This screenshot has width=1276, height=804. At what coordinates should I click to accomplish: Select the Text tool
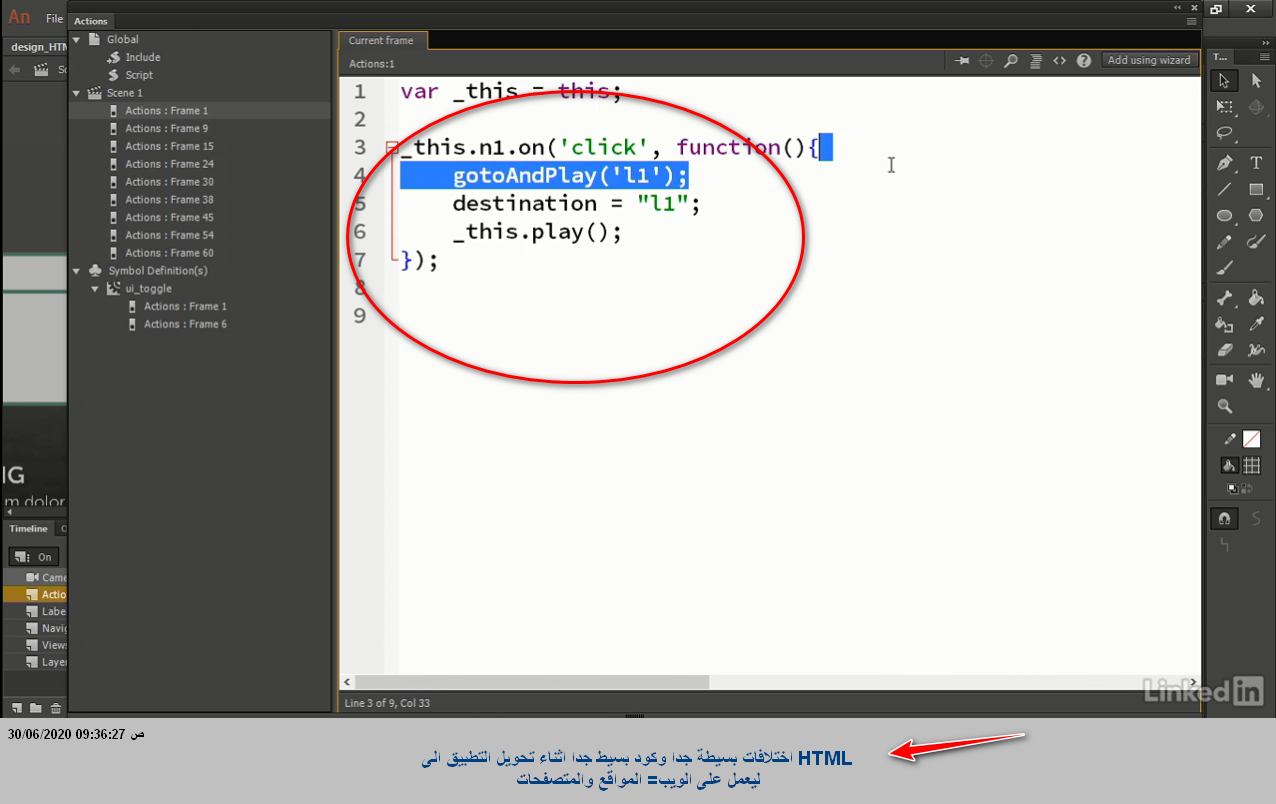click(x=1256, y=163)
